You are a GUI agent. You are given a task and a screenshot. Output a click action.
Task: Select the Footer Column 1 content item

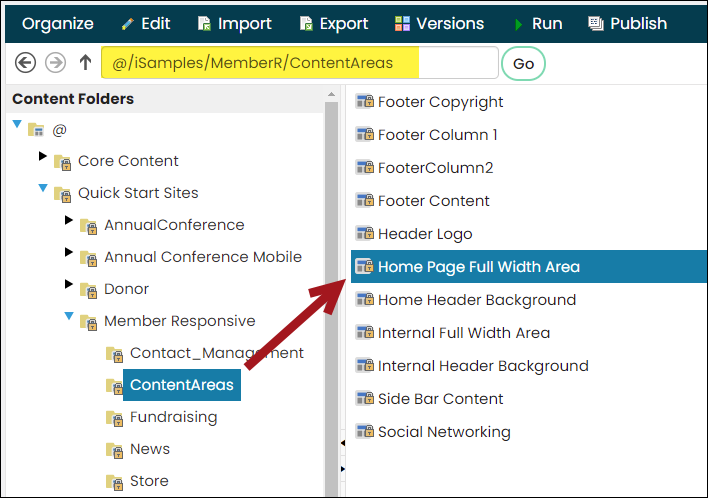[438, 135]
